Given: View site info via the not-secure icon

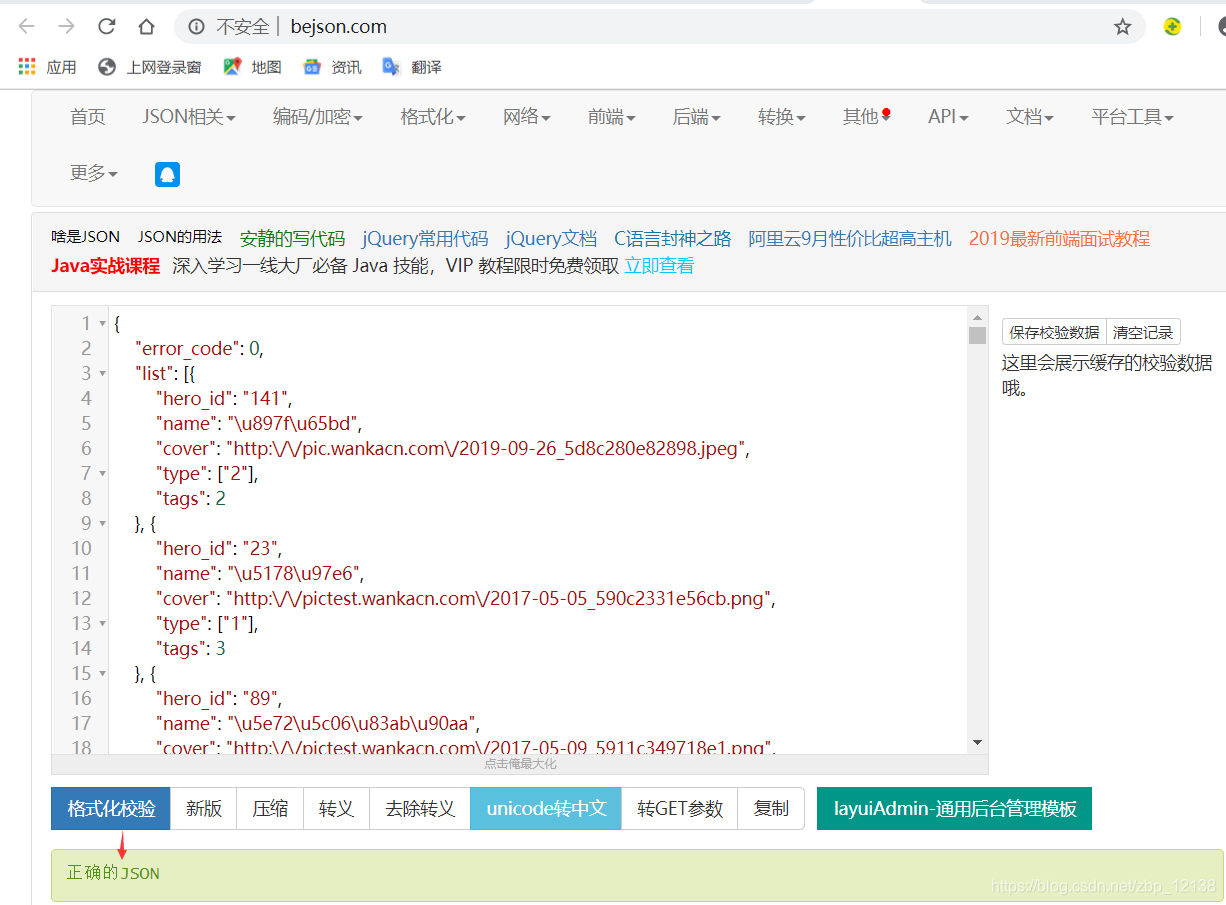Looking at the screenshot, I should (x=197, y=27).
